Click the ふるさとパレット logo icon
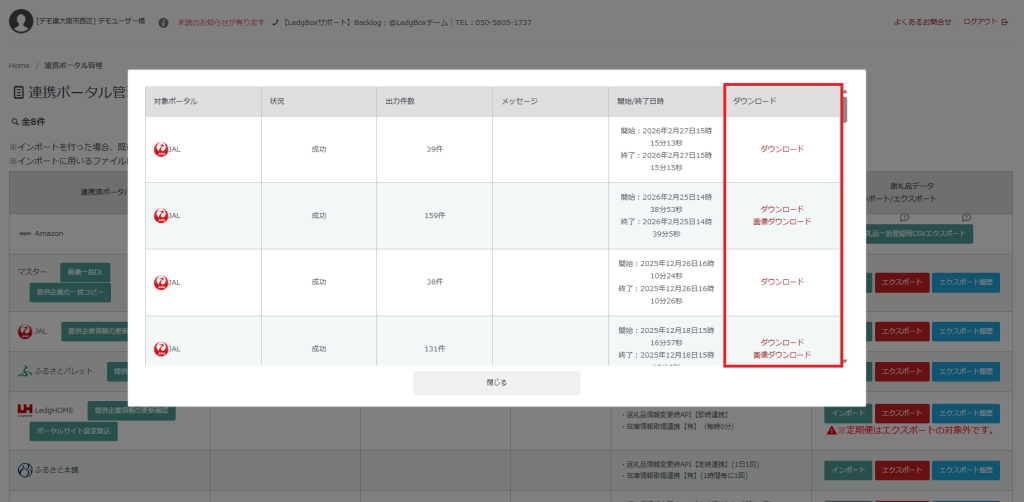This screenshot has height=502, width=1024. (x=26, y=371)
